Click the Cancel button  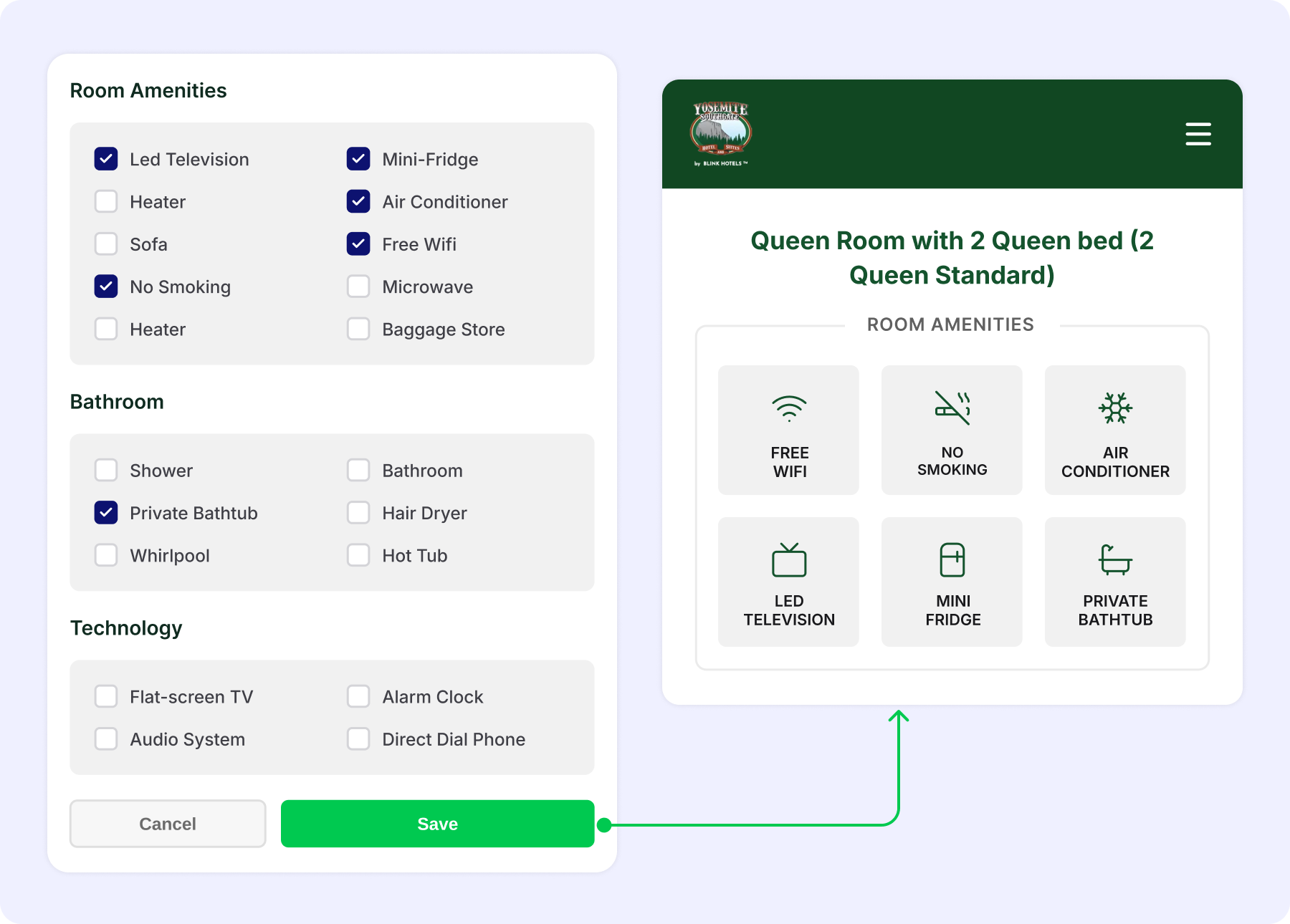pyautogui.click(x=168, y=824)
